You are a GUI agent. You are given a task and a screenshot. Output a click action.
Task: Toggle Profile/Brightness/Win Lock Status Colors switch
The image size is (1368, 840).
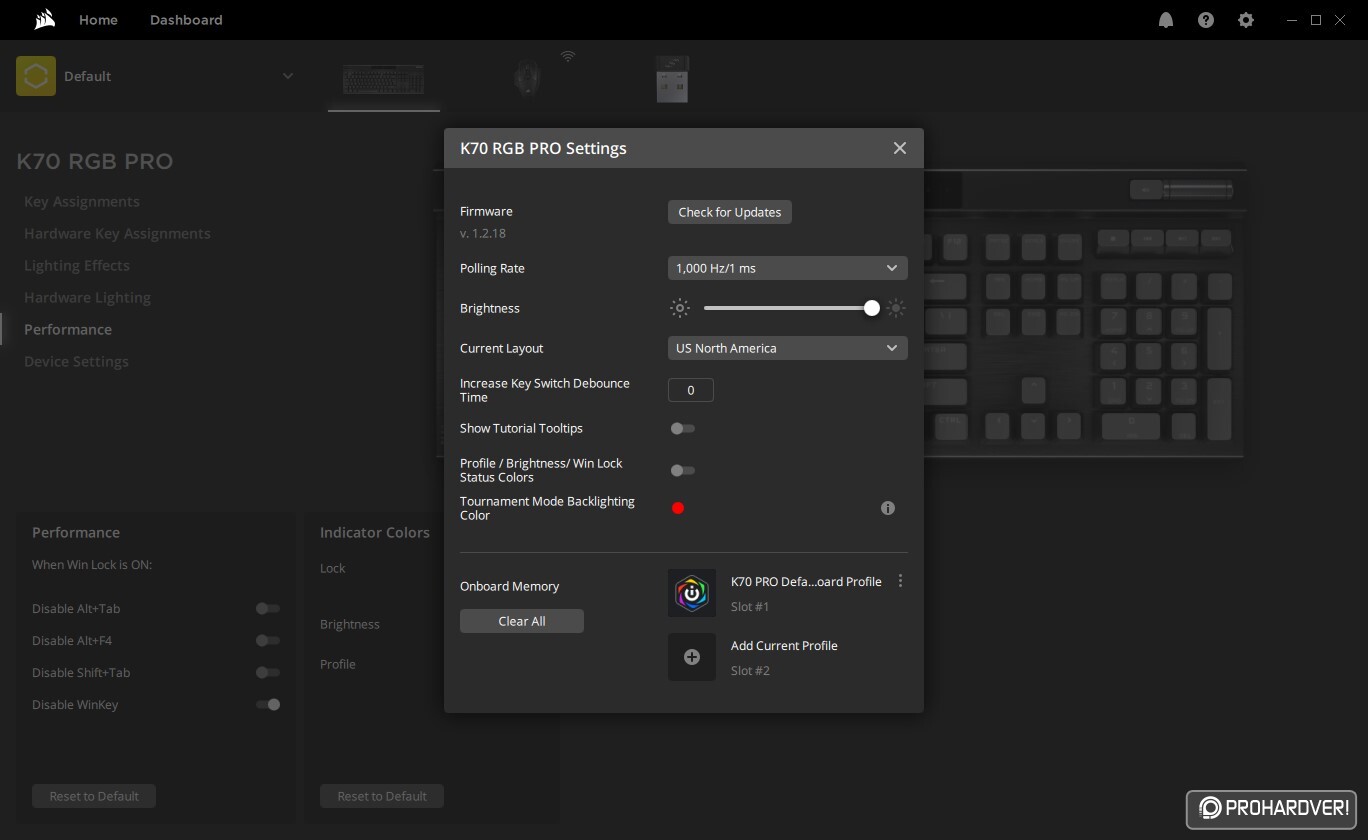point(683,470)
